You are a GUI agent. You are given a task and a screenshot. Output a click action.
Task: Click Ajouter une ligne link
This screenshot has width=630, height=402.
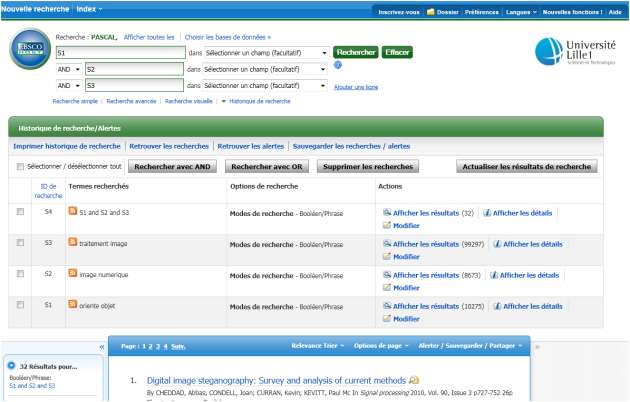pos(356,87)
